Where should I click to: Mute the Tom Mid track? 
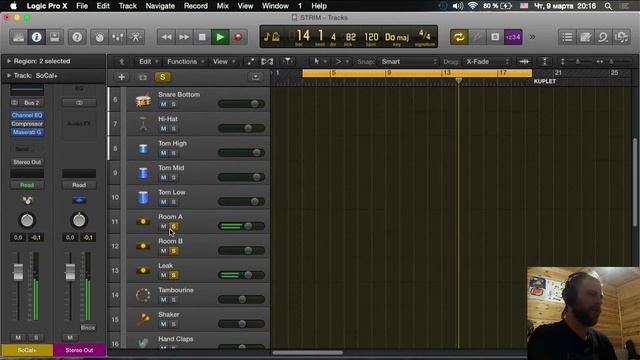[163, 178]
